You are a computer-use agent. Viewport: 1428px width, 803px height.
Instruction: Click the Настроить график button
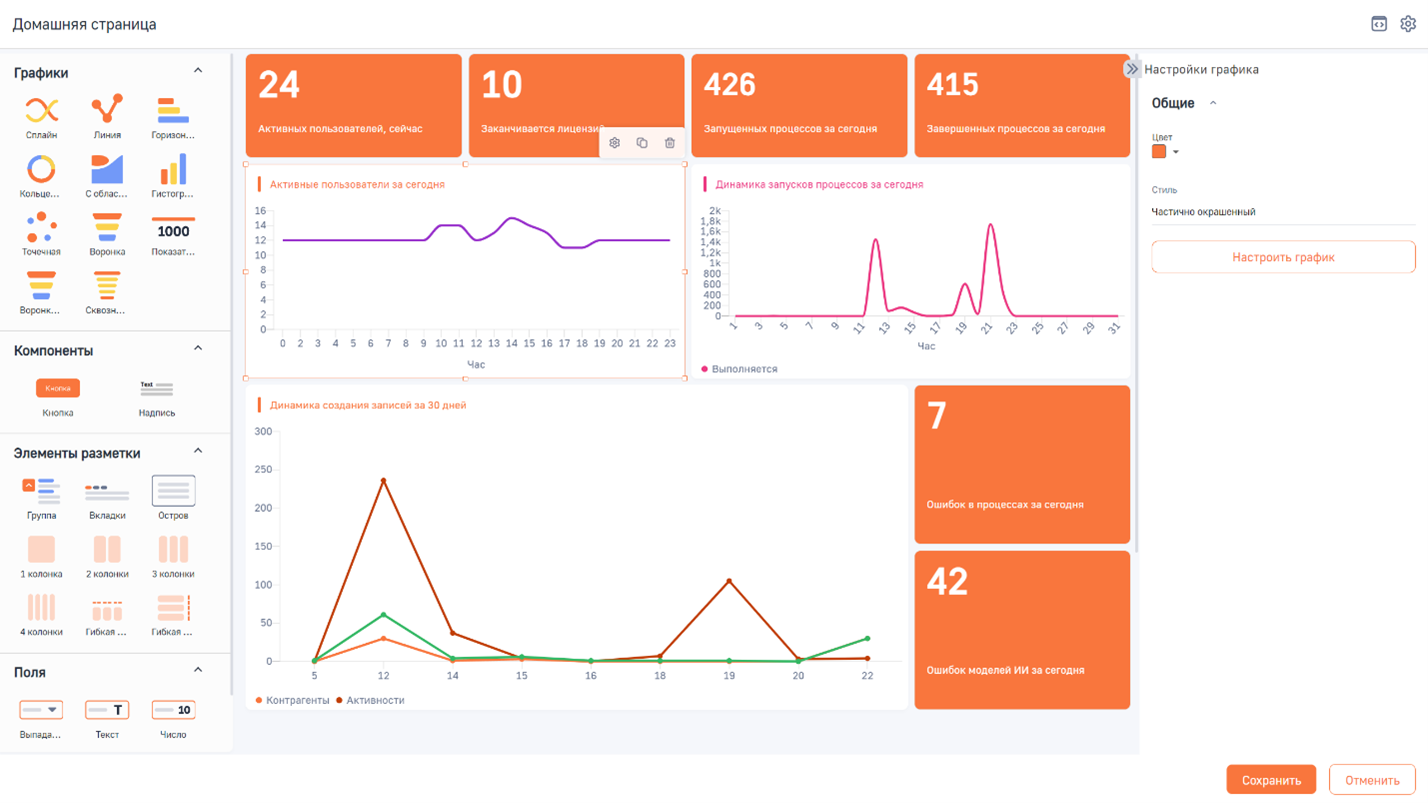[1283, 257]
